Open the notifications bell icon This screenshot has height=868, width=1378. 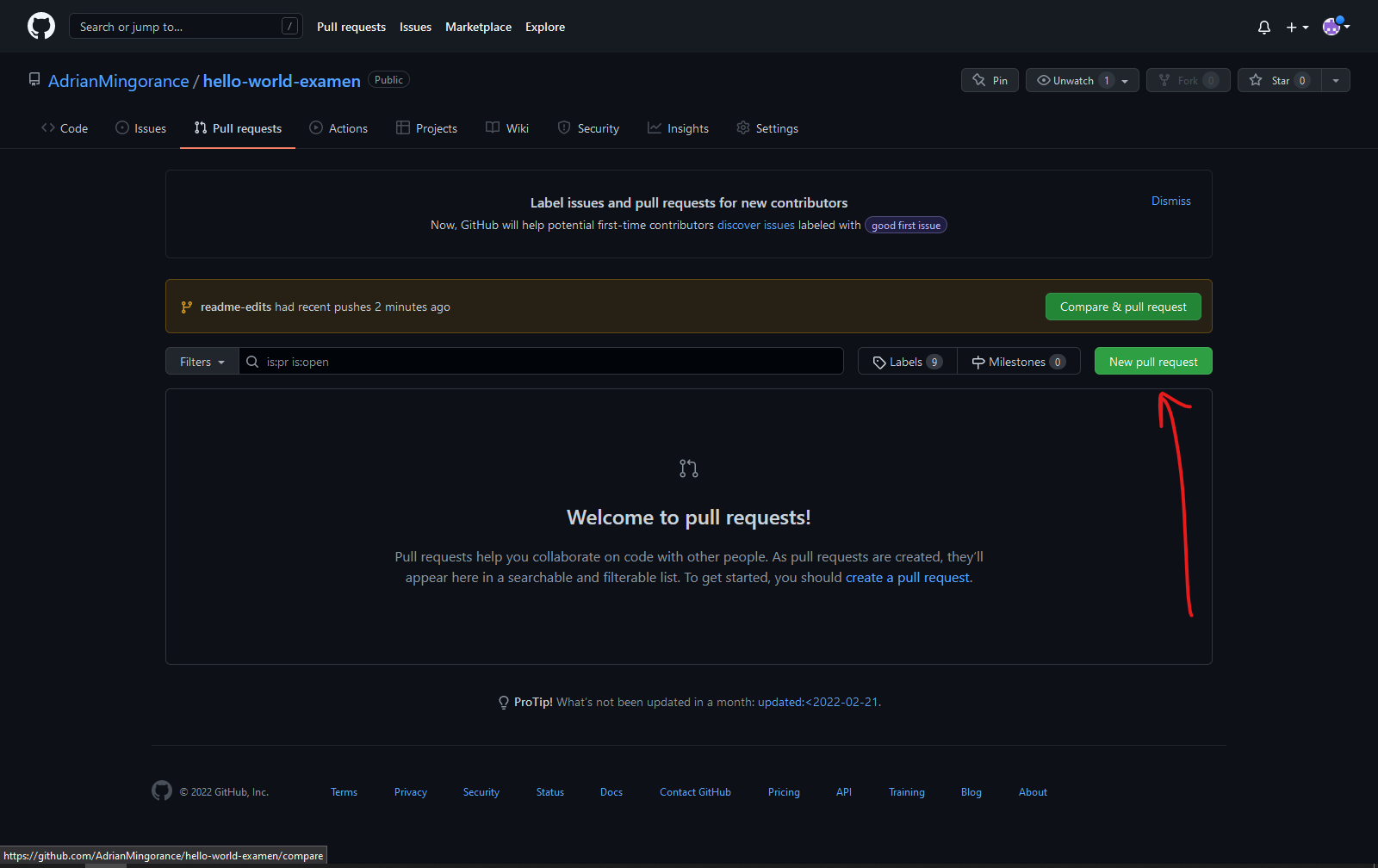tap(1263, 27)
